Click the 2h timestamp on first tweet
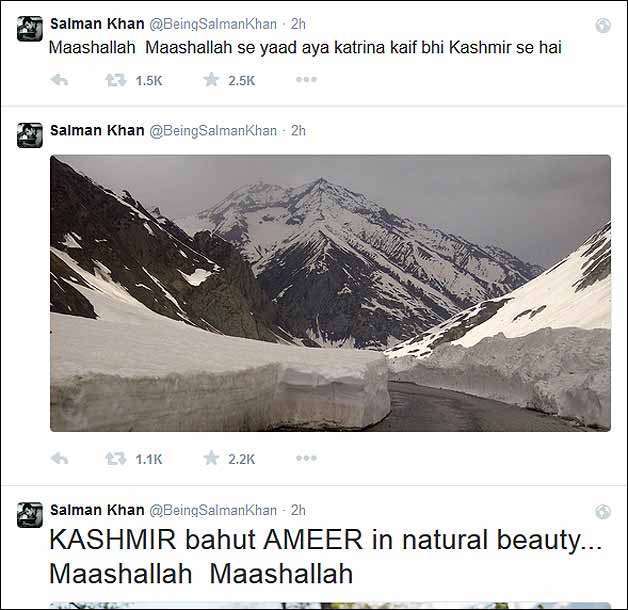 (x=298, y=24)
